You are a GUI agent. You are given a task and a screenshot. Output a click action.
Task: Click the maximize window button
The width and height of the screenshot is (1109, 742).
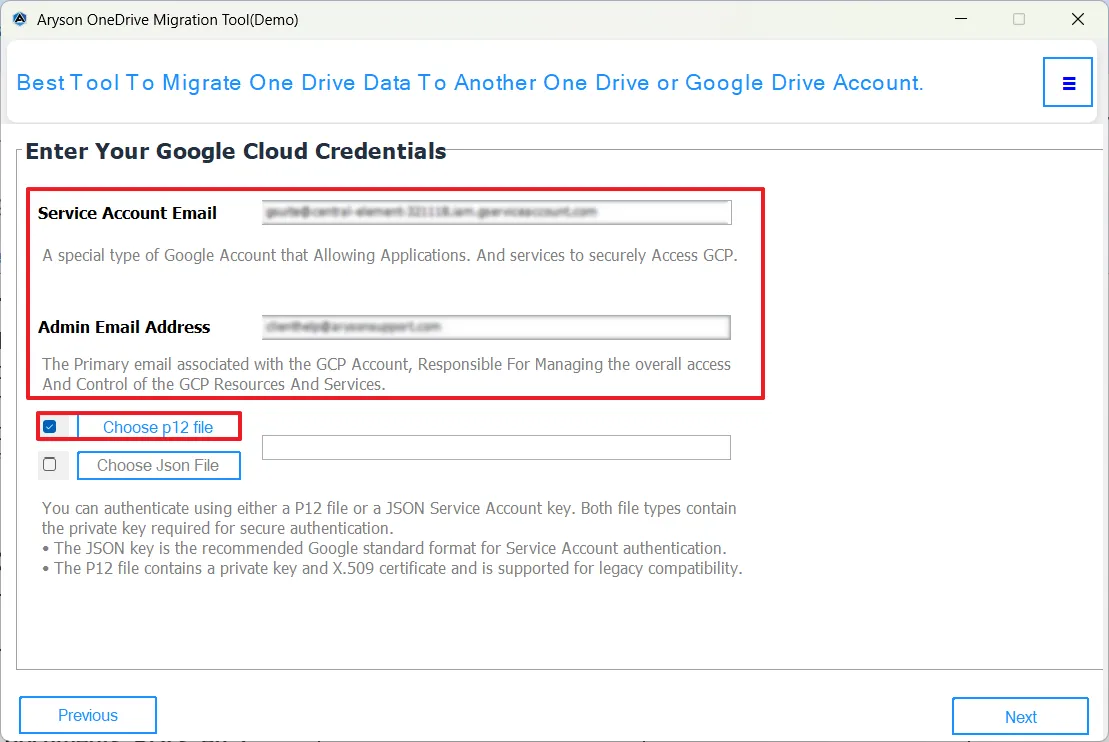pos(1018,19)
